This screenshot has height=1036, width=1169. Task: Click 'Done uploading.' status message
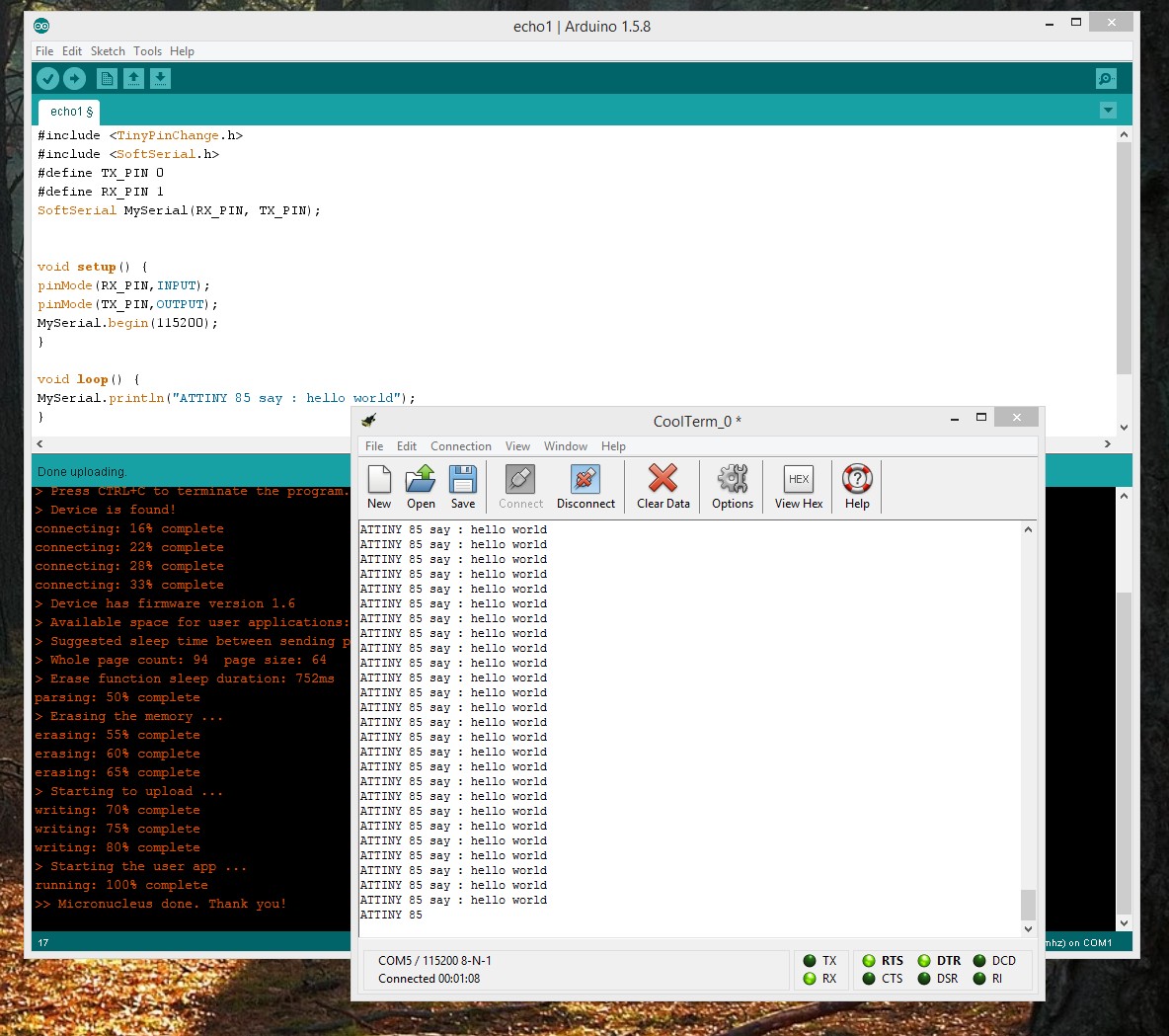point(82,471)
